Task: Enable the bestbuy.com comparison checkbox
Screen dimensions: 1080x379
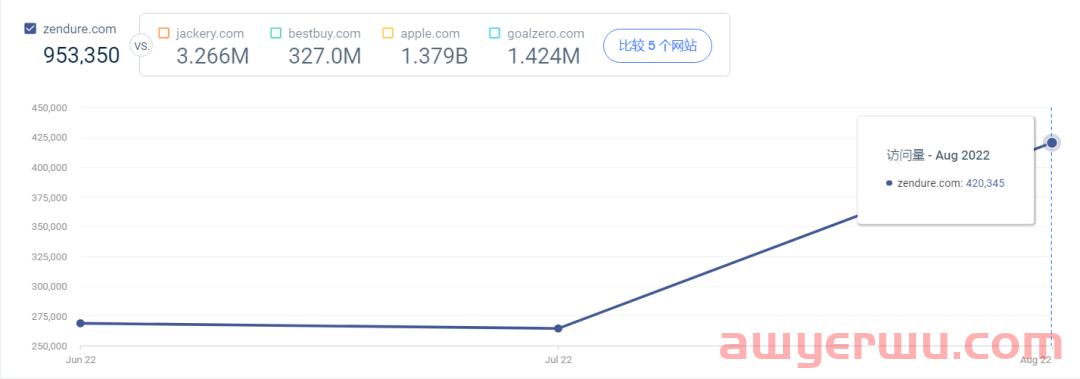Action: [276, 33]
